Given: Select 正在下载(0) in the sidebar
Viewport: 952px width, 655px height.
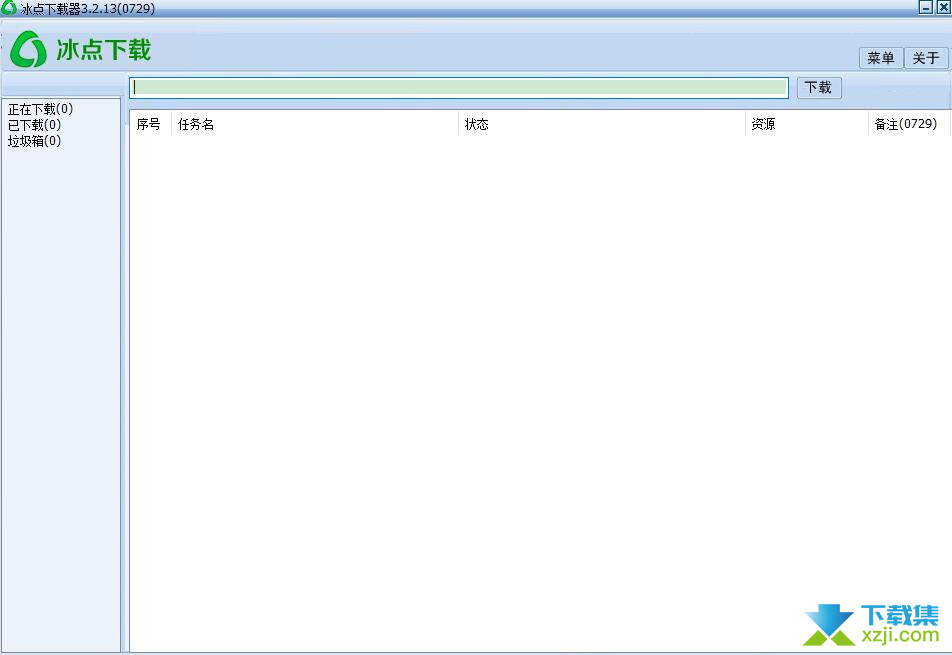Looking at the screenshot, I should click(x=41, y=108).
